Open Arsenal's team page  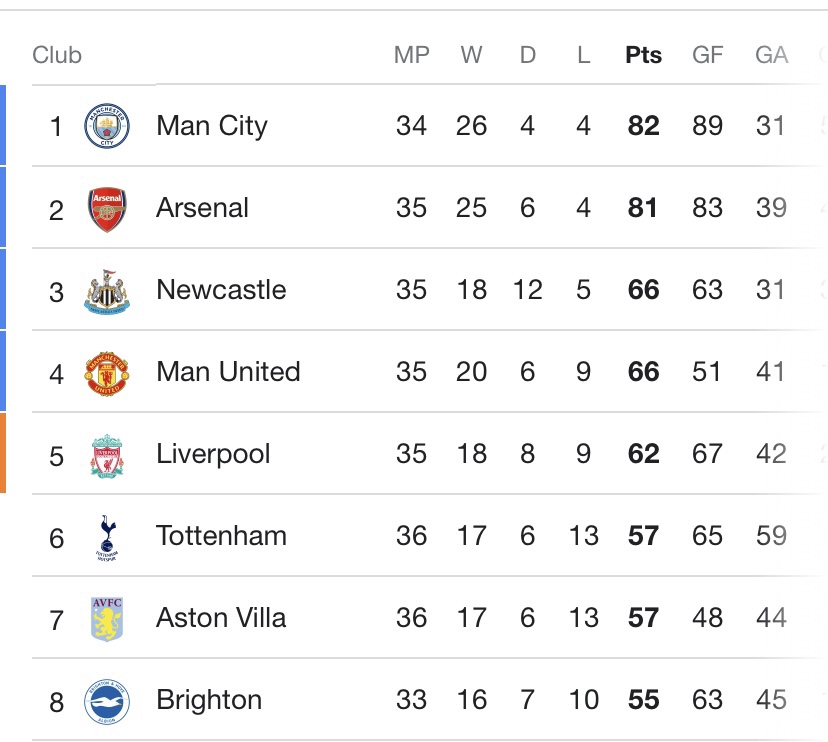point(203,207)
